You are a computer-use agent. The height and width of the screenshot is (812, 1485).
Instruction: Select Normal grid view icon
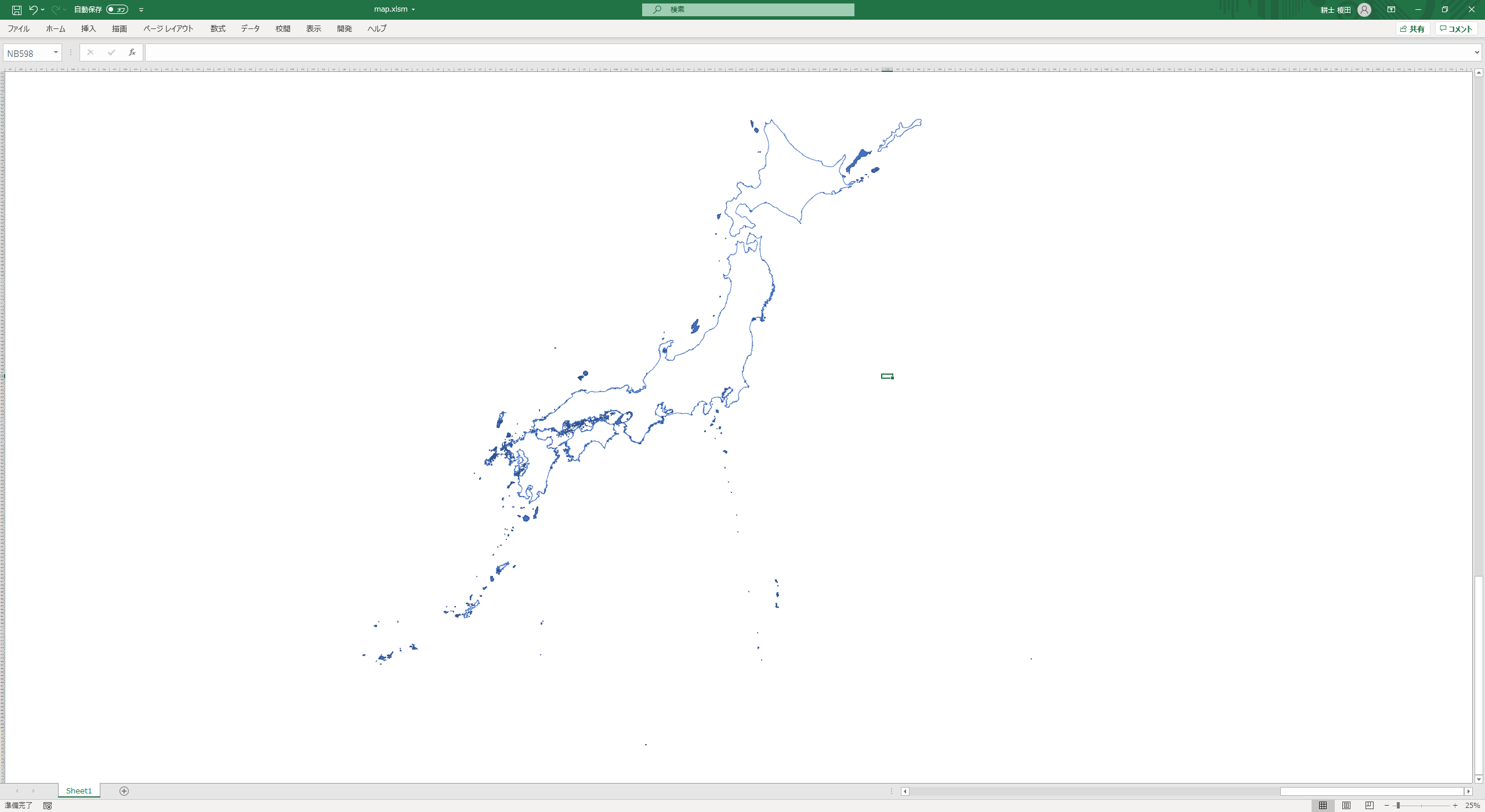pos(1323,805)
